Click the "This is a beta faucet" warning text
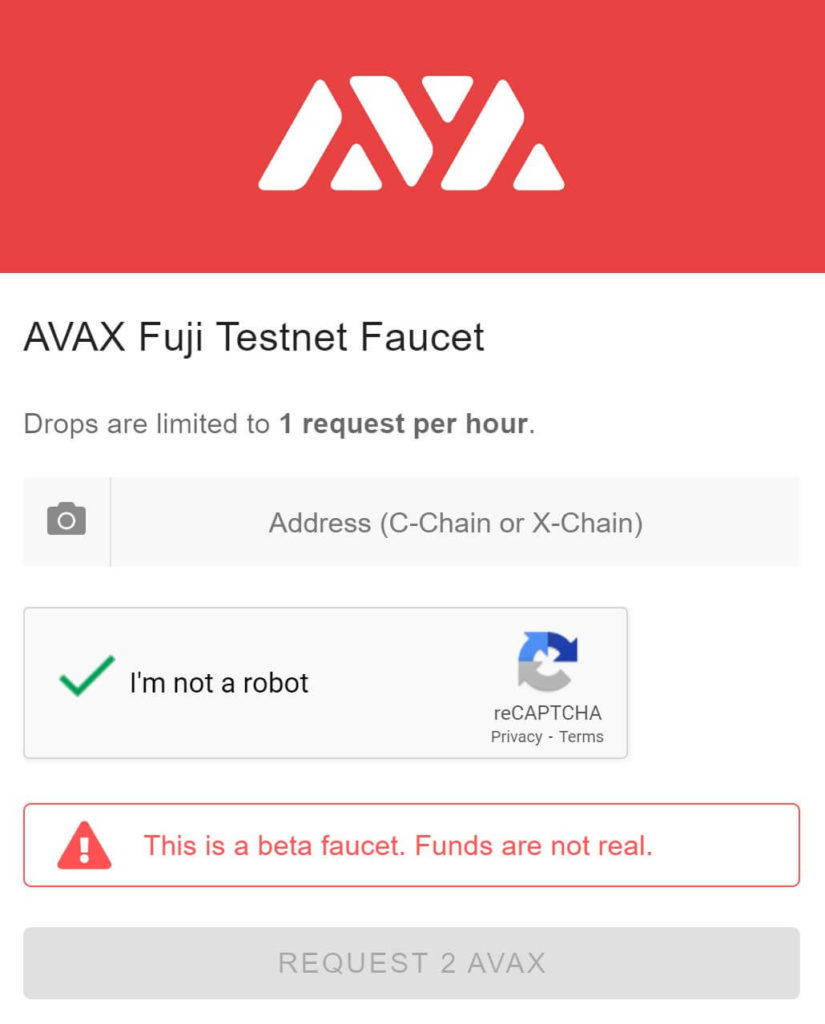 (275, 846)
